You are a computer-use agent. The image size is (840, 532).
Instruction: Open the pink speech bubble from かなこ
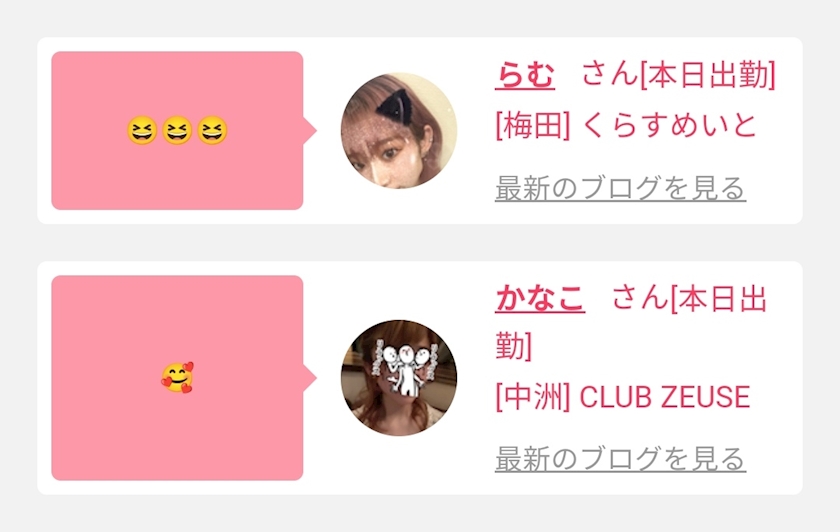pos(177,378)
